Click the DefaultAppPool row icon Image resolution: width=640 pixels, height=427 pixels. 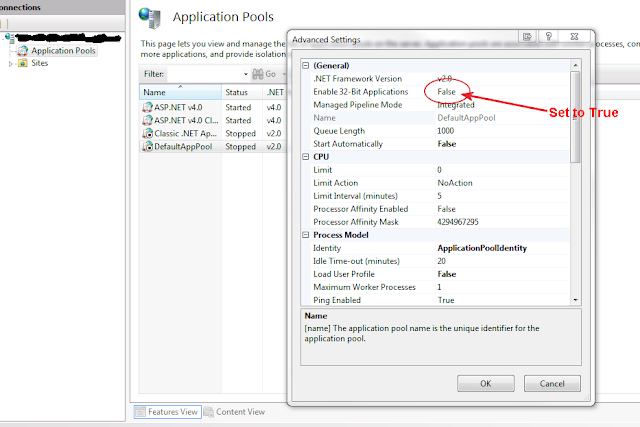pos(147,147)
